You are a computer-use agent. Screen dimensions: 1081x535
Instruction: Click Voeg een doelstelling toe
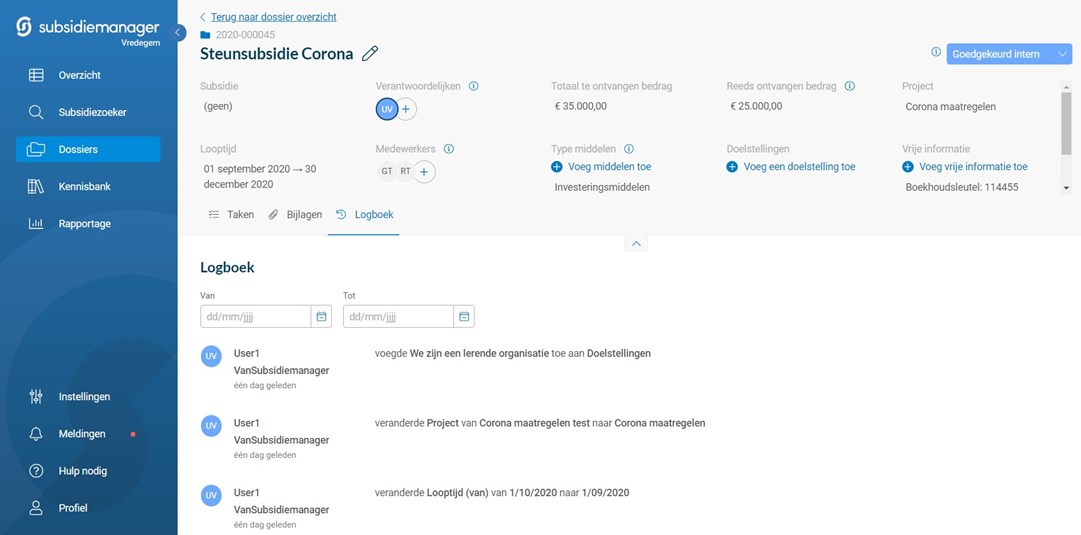(x=798, y=167)
